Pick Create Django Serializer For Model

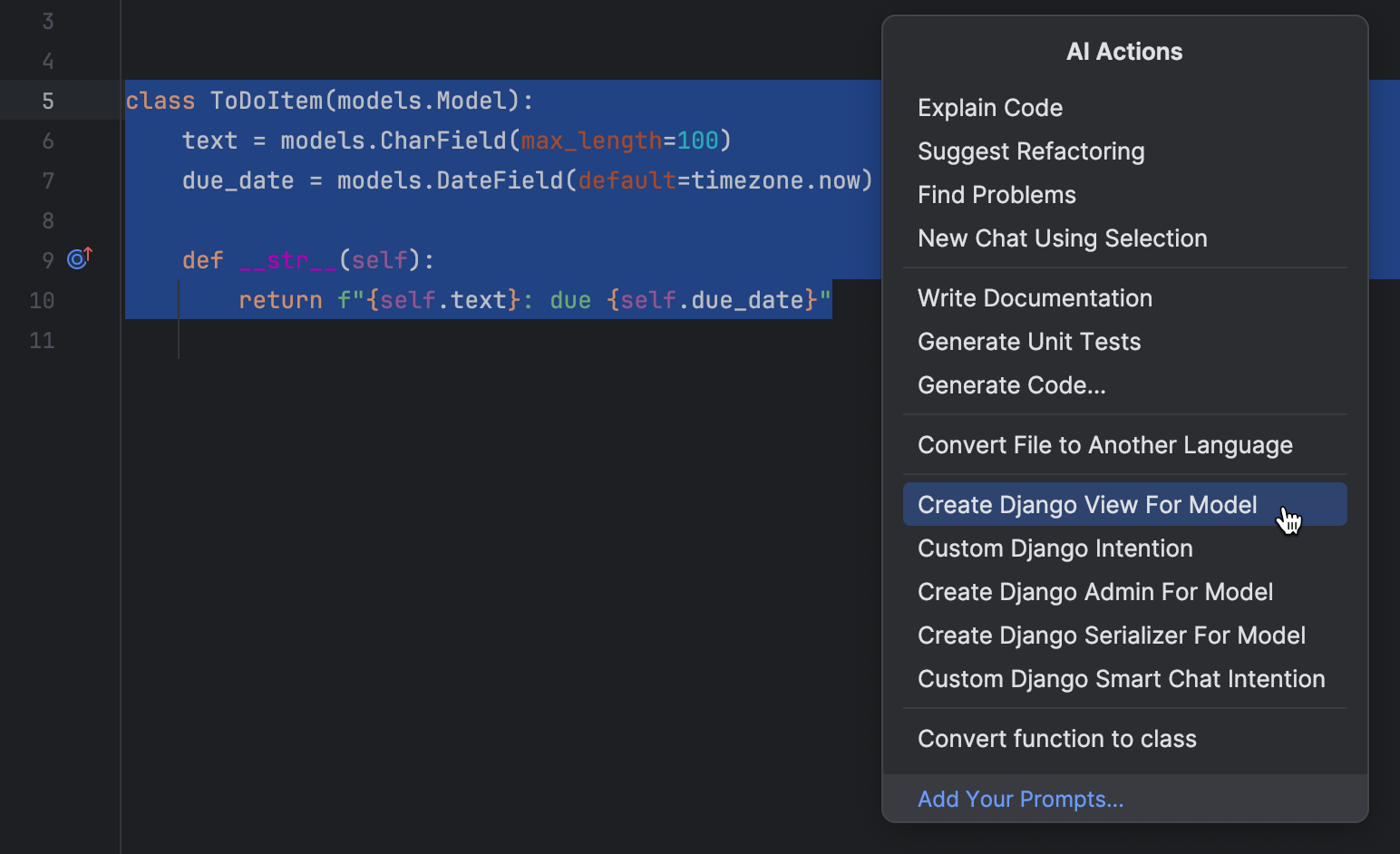point(1111,636)
